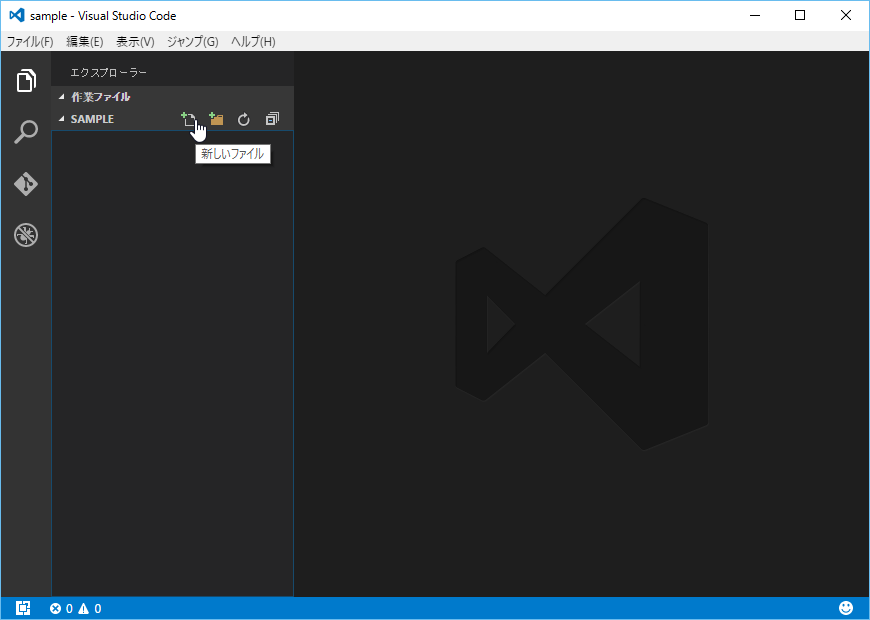Open the ジャンプ(G) menu
This screenshot has width=870, height=620.
pyautogui.click(x=192, y=42)
